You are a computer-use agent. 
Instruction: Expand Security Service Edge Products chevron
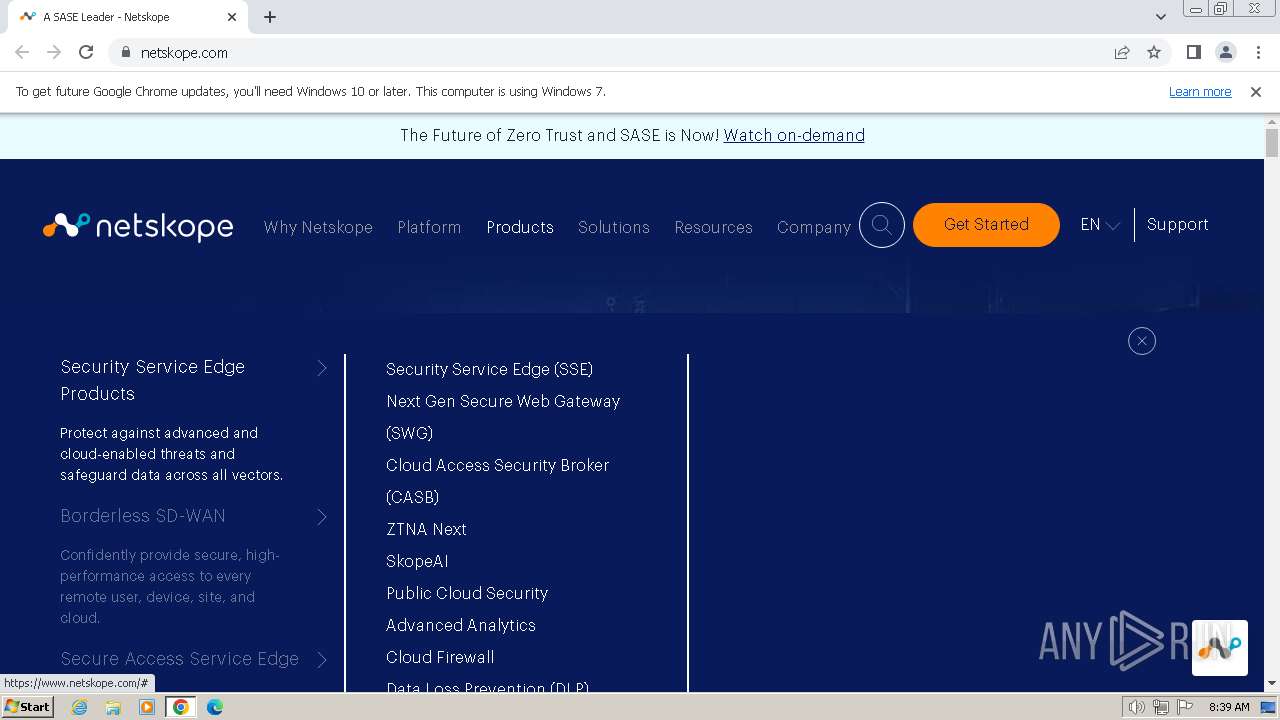pos(322,368)
